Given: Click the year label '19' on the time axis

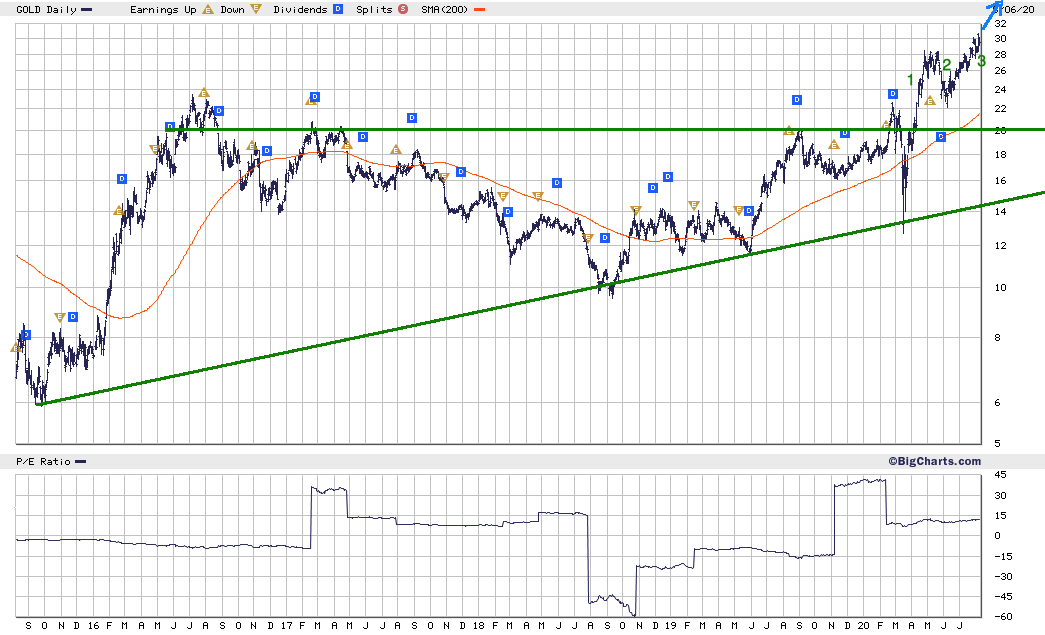Looking at the screenshot, I should [x=670, y=626].
